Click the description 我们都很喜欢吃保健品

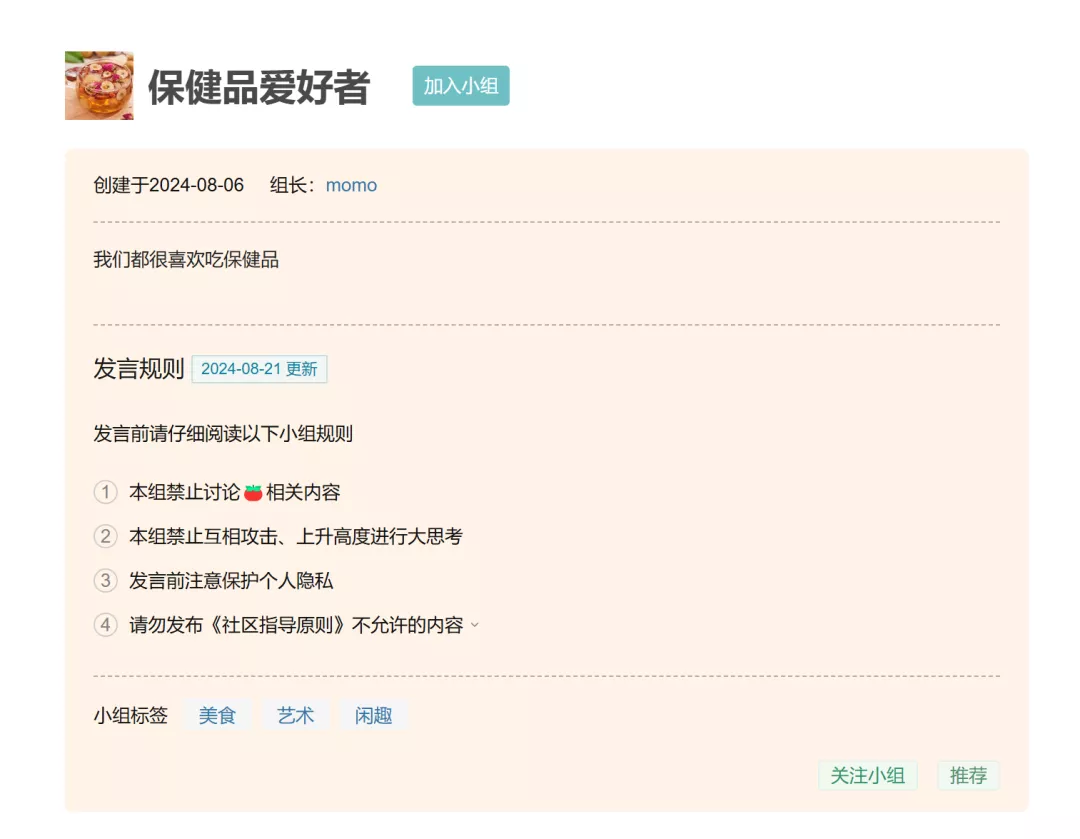click(x=186, y=260)
